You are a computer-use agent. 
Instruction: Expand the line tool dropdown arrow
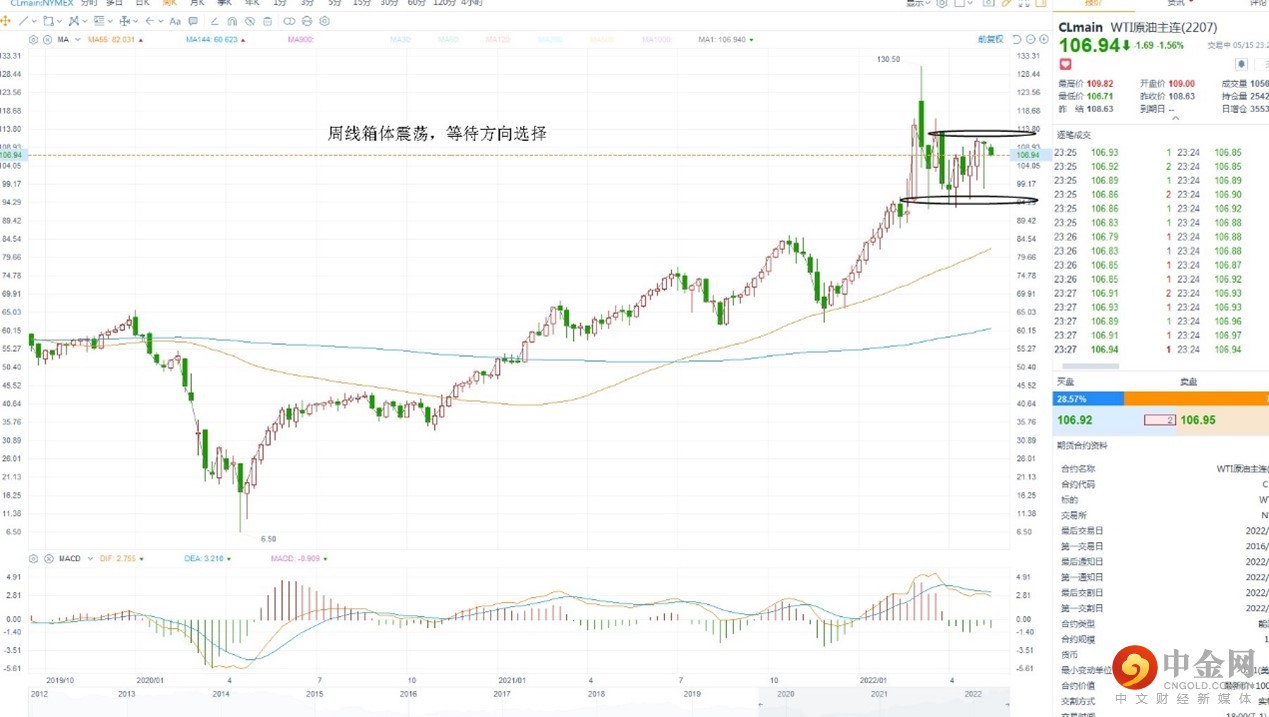coord(34,21)
